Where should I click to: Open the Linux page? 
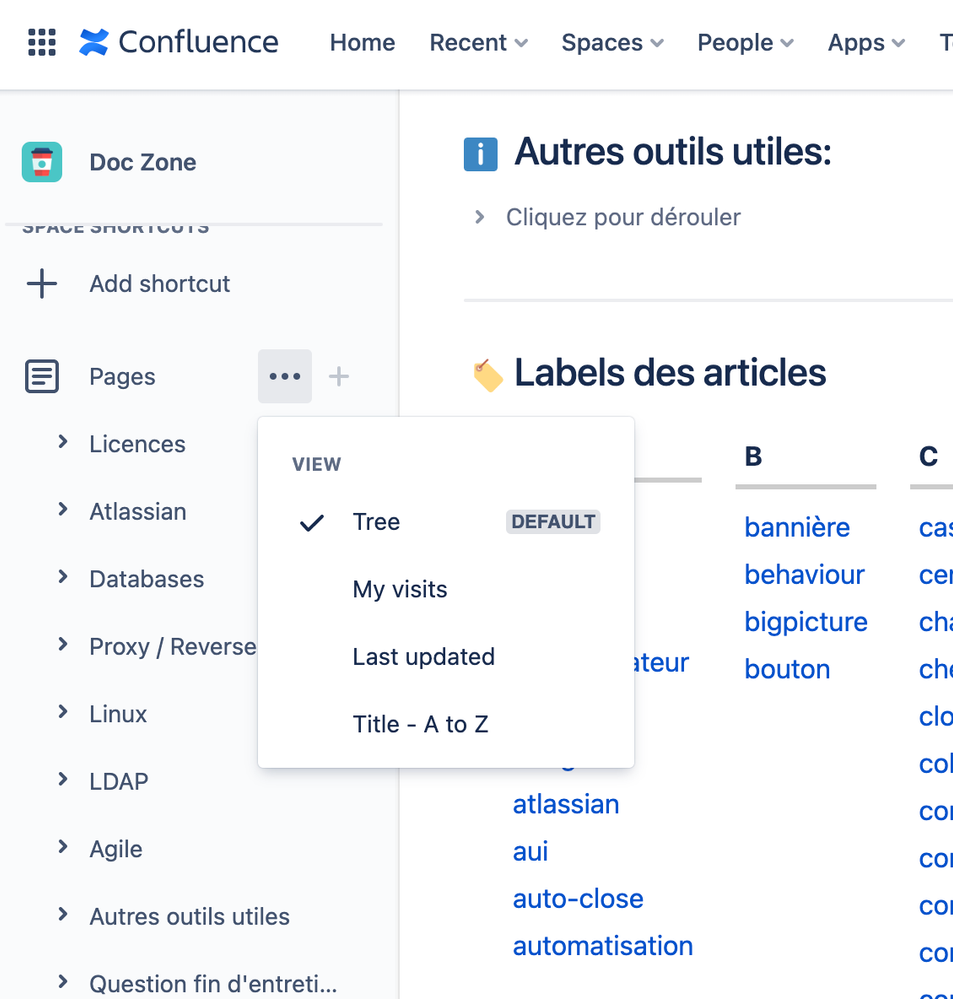118,714
